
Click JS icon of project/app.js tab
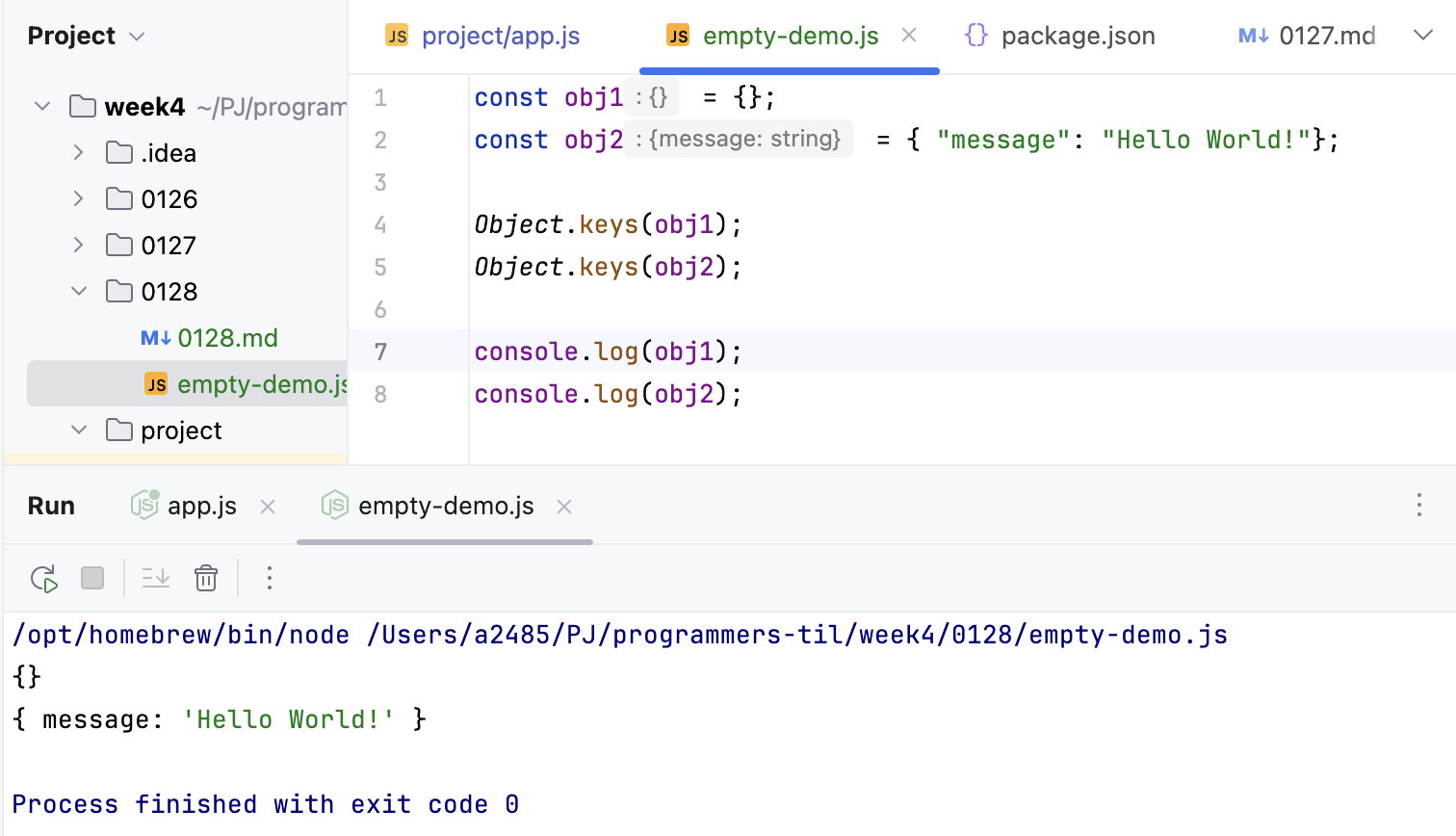tap(397, 36)
